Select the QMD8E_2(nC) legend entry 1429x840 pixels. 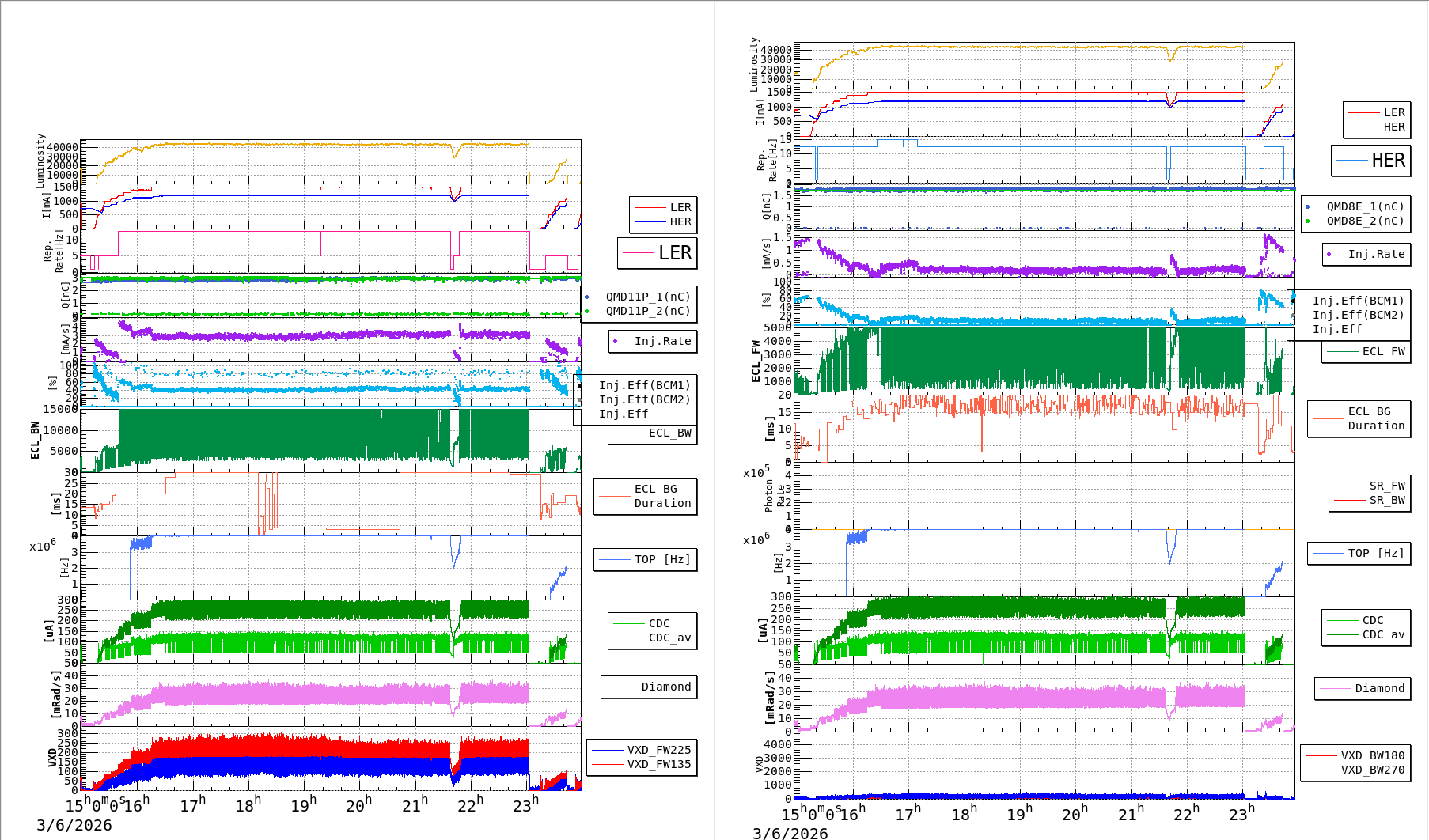coord(1365,221)
